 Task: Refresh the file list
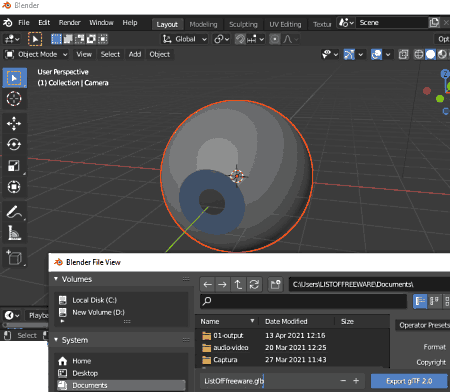pos(254,284)
